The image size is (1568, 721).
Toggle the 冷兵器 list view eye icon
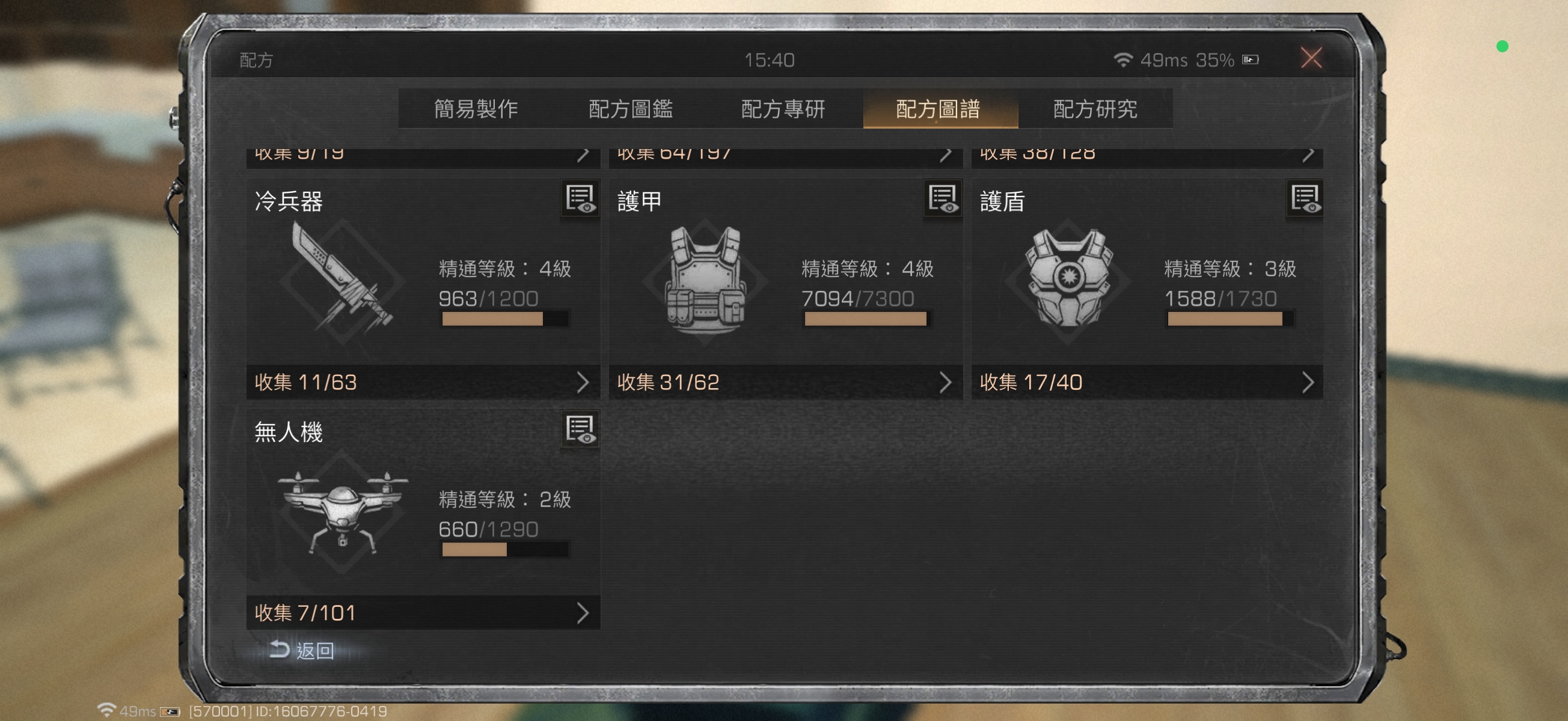[x=580, y=198]
